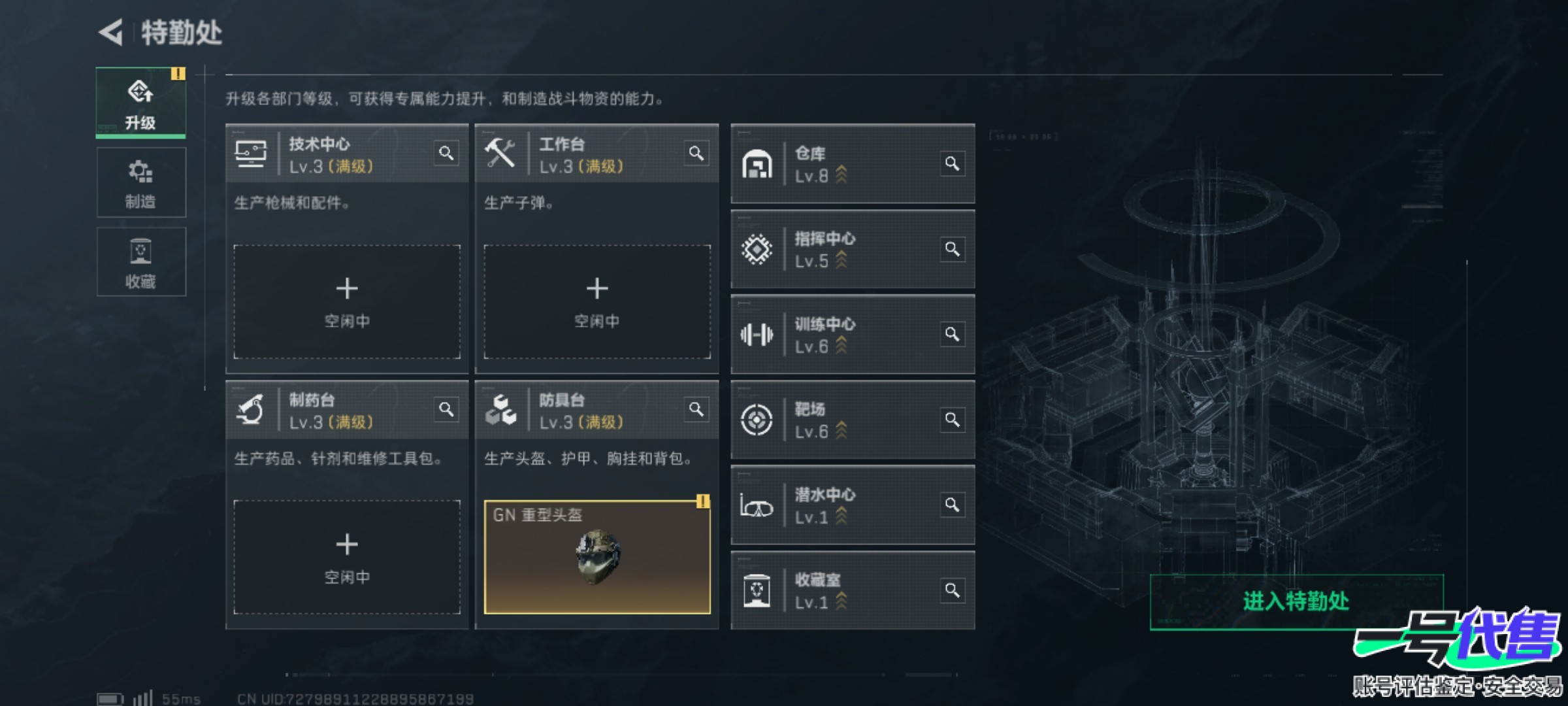This screenshot has width=1568, height=706.
Task: View 防具台 details with the magnifier icon
Action: (696, 410)
